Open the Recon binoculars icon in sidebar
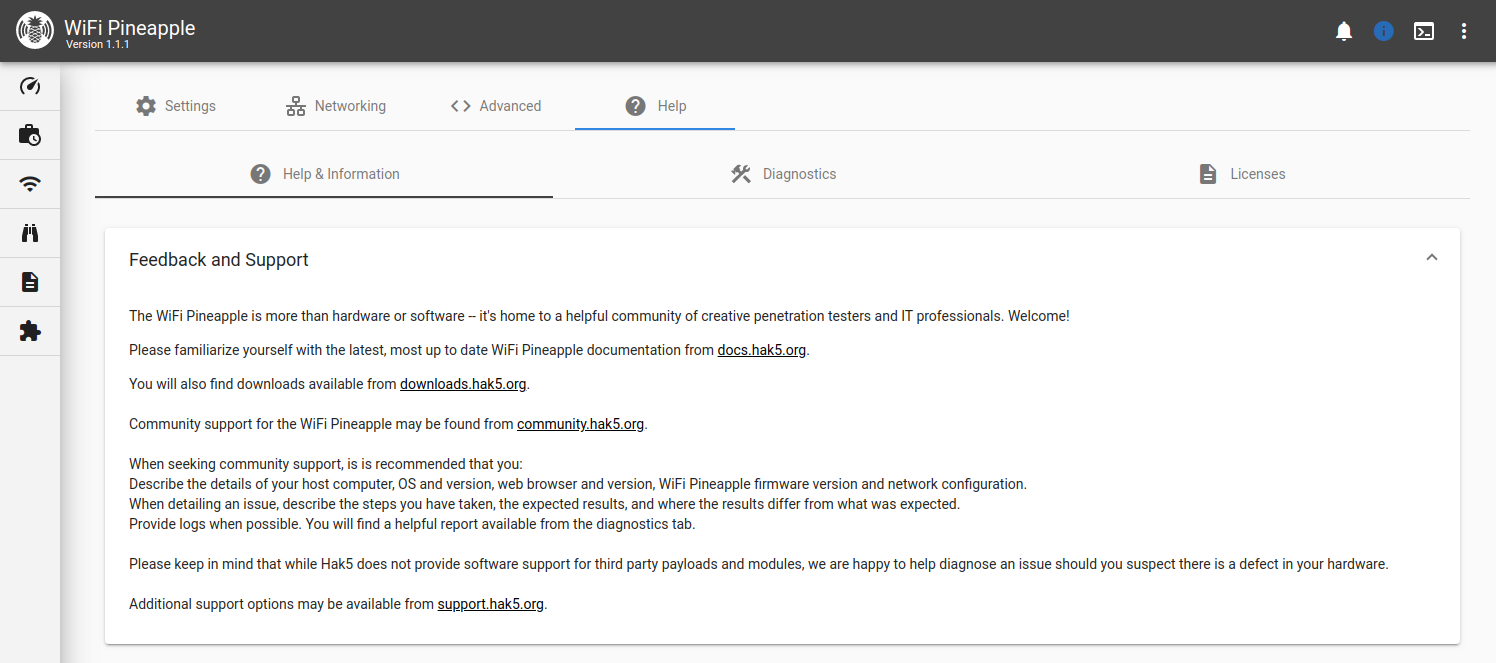The image size is (1496, 663). (30, 233)
